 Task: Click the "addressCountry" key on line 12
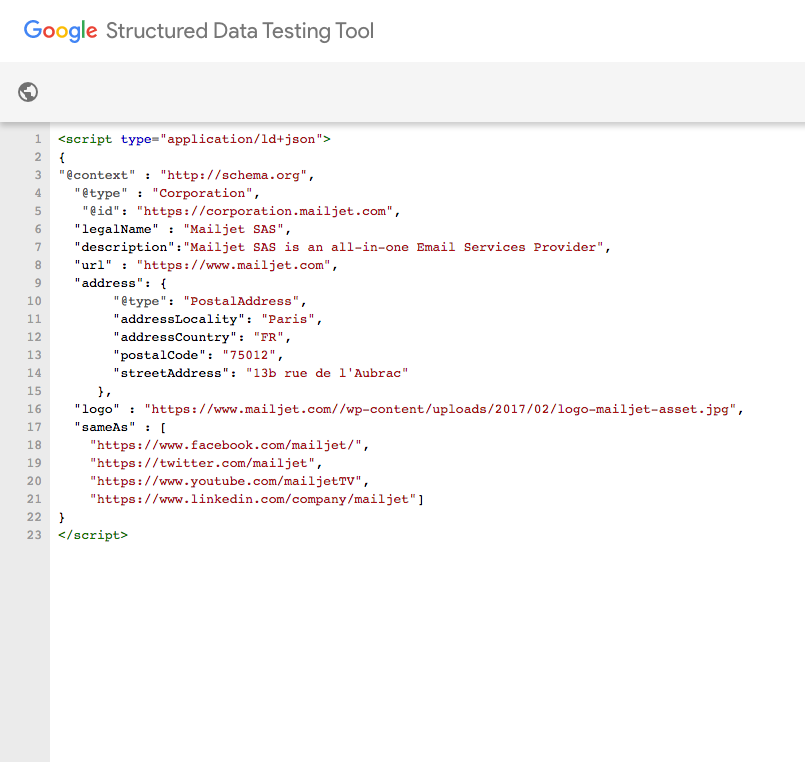pyautogui.click(x=175, y=337)
